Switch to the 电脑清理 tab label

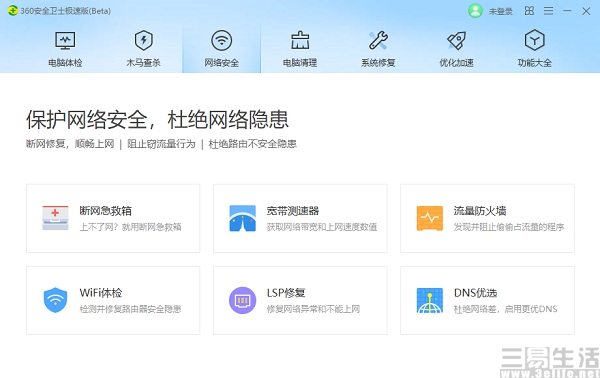pos(300,63)
